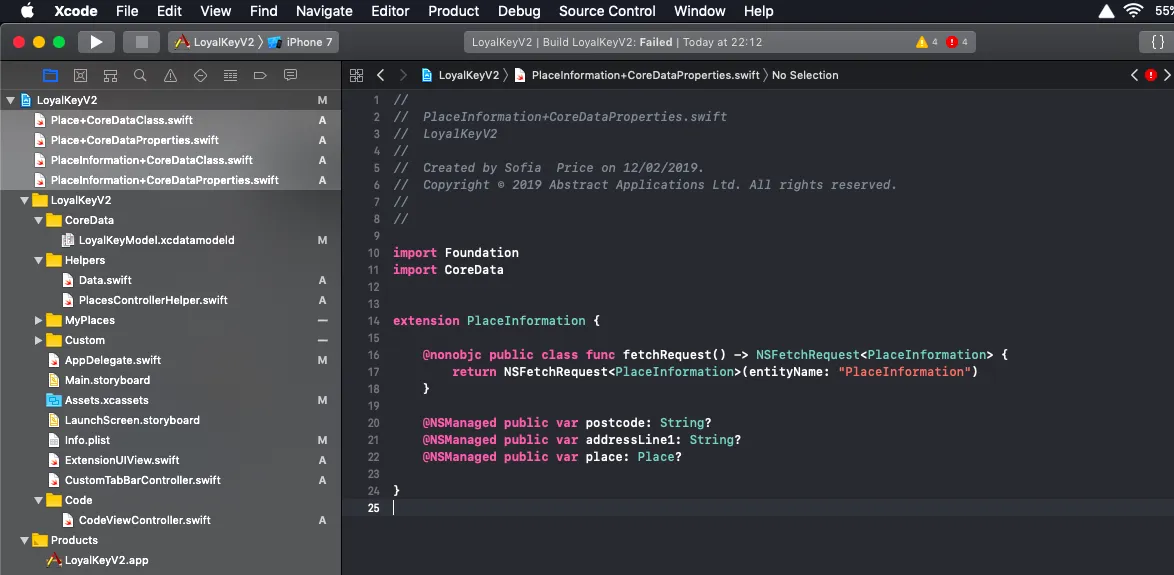1174x575 pixels.
Task: Click the related items grid icon
Action: click(356, 75)
